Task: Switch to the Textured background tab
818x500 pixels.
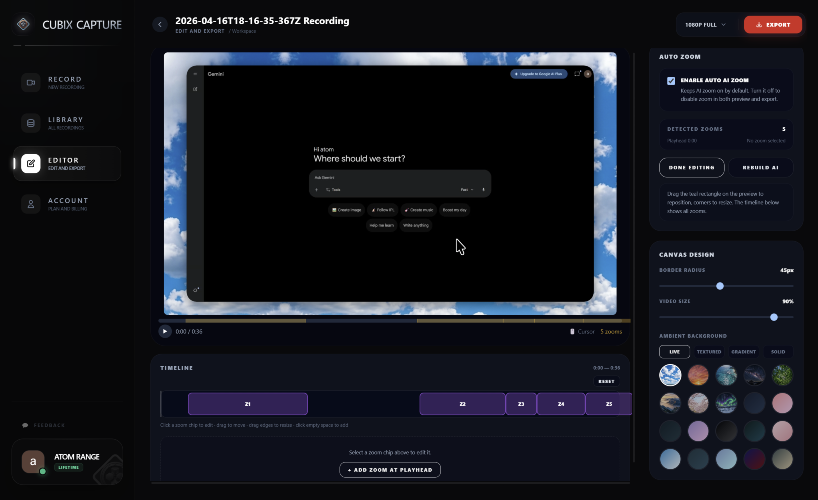Action: (x=709, y=352)
